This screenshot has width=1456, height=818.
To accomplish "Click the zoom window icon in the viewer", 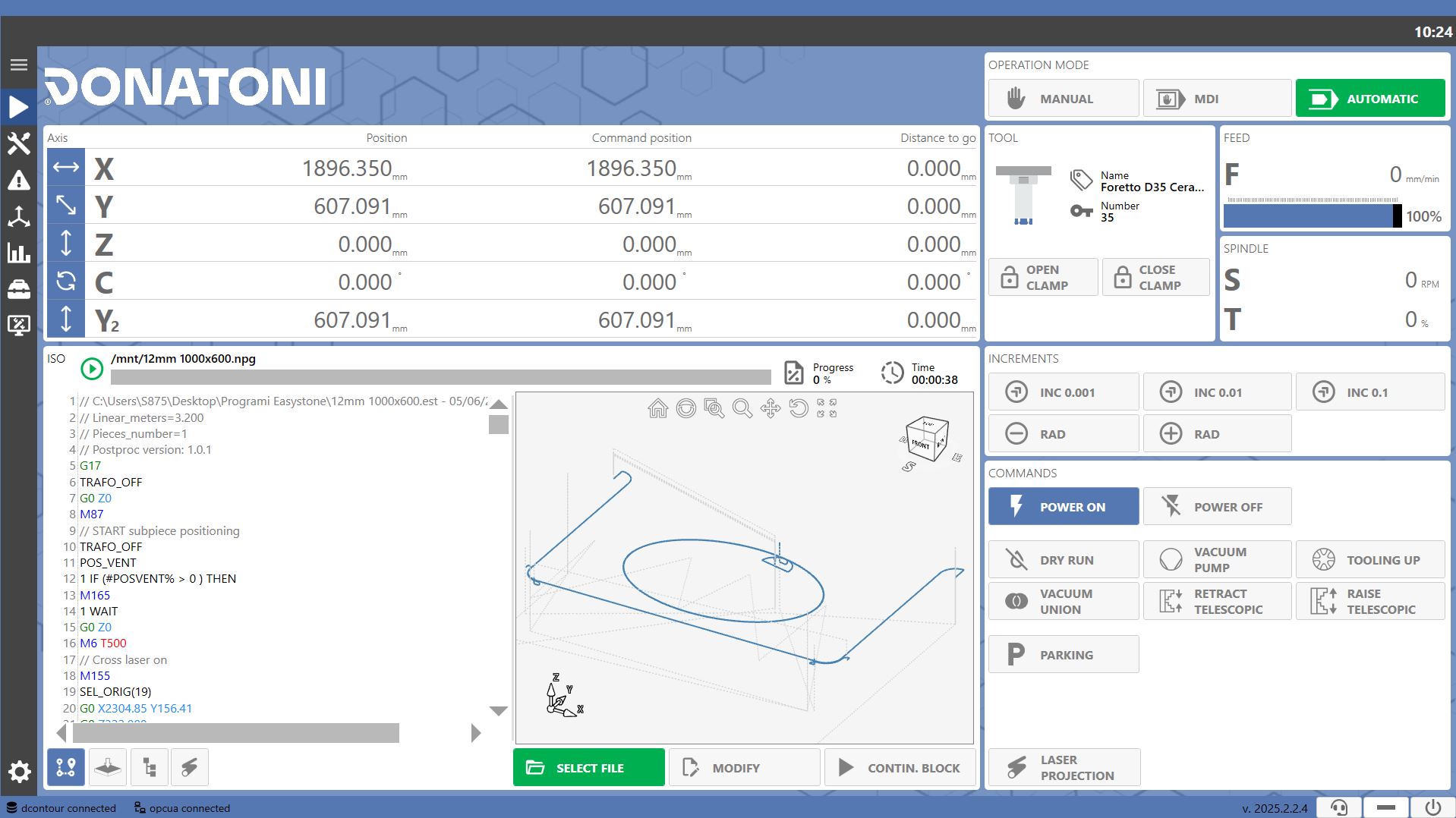I will click(714, 409).
